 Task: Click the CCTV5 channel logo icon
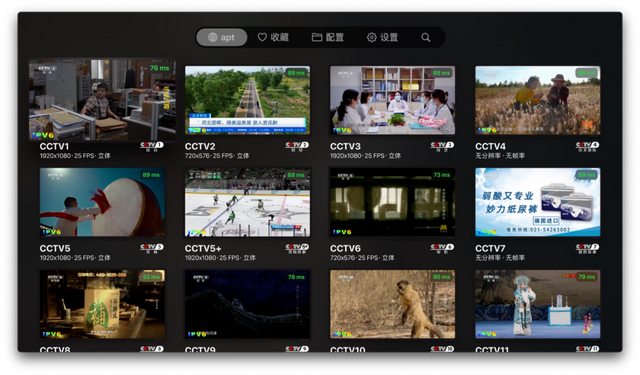point(152,249)
